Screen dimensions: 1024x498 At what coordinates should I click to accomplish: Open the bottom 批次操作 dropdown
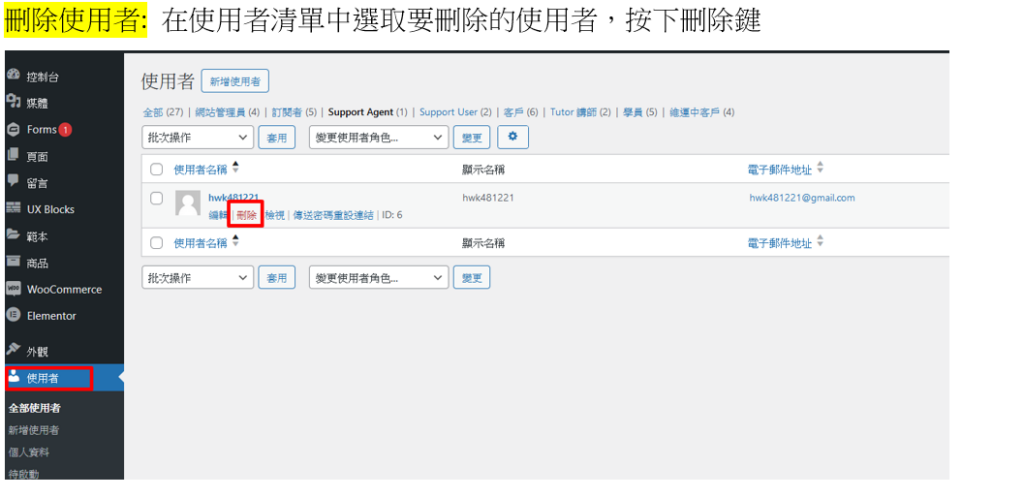click(x=198, y=277)
